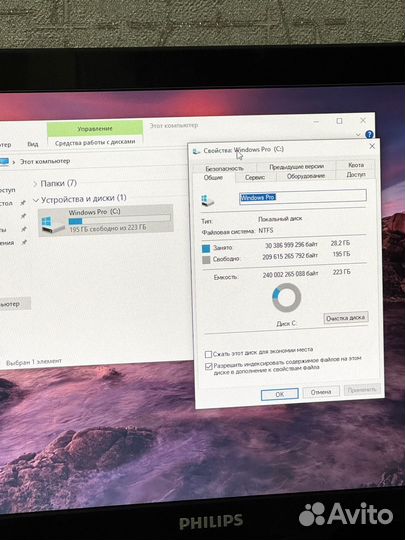The image size is (405, 540).
Task: Open the Управление ribbon tab in Explorer
Action: pos(95,129)
